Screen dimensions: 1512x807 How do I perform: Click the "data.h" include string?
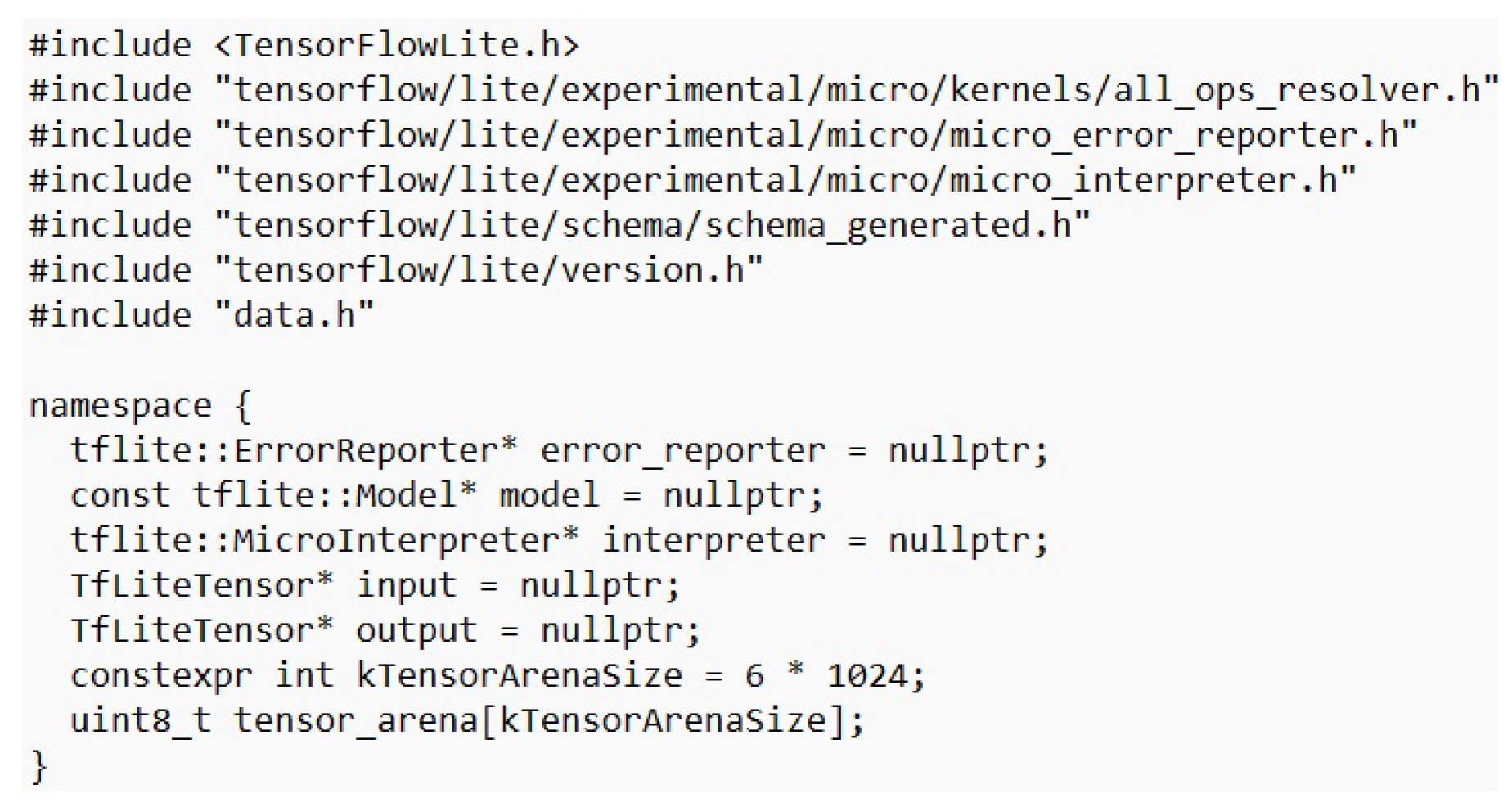pyautogui.click(x=293, y=315)
